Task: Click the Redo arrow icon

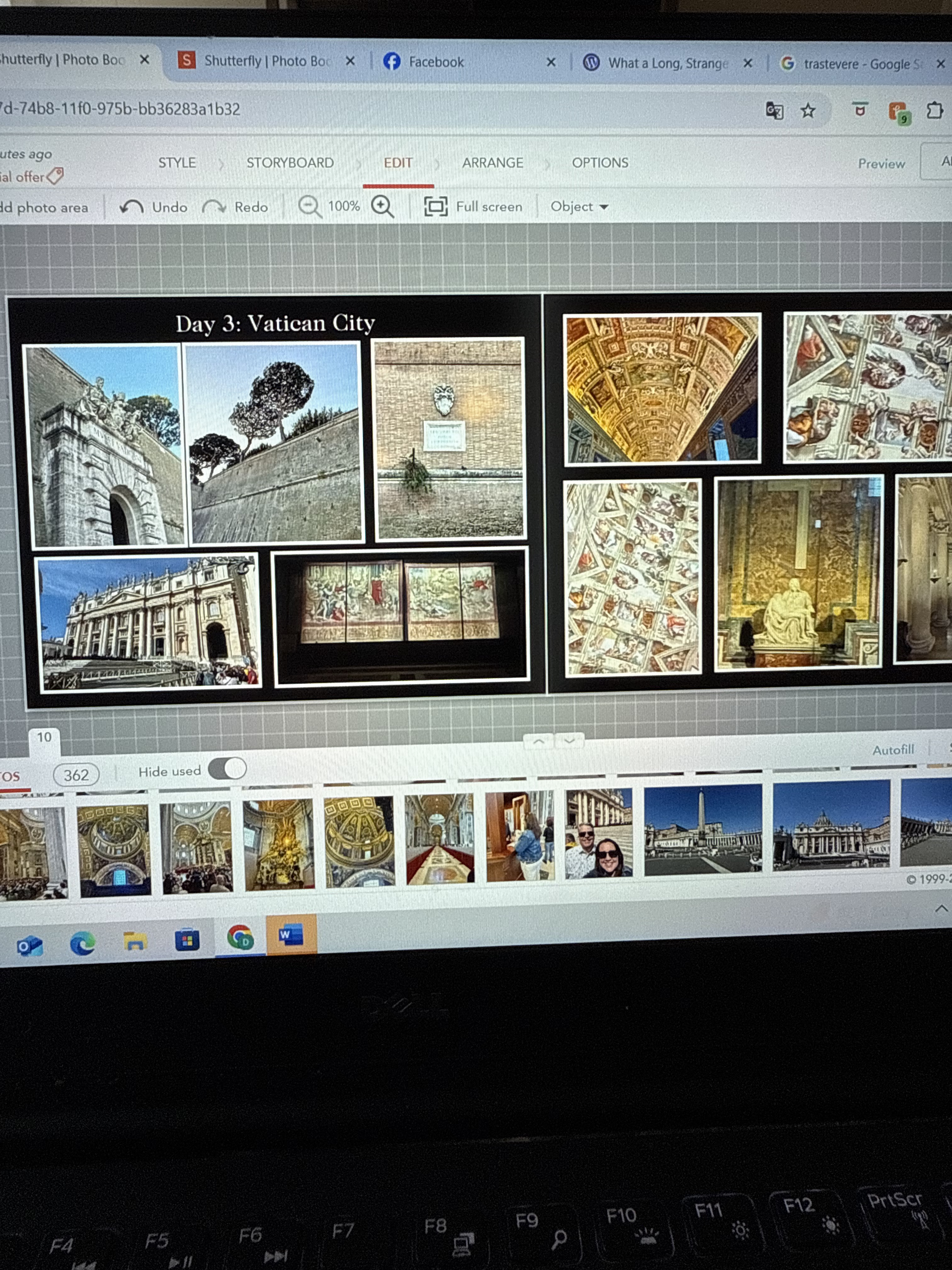Action: point(214,207)
